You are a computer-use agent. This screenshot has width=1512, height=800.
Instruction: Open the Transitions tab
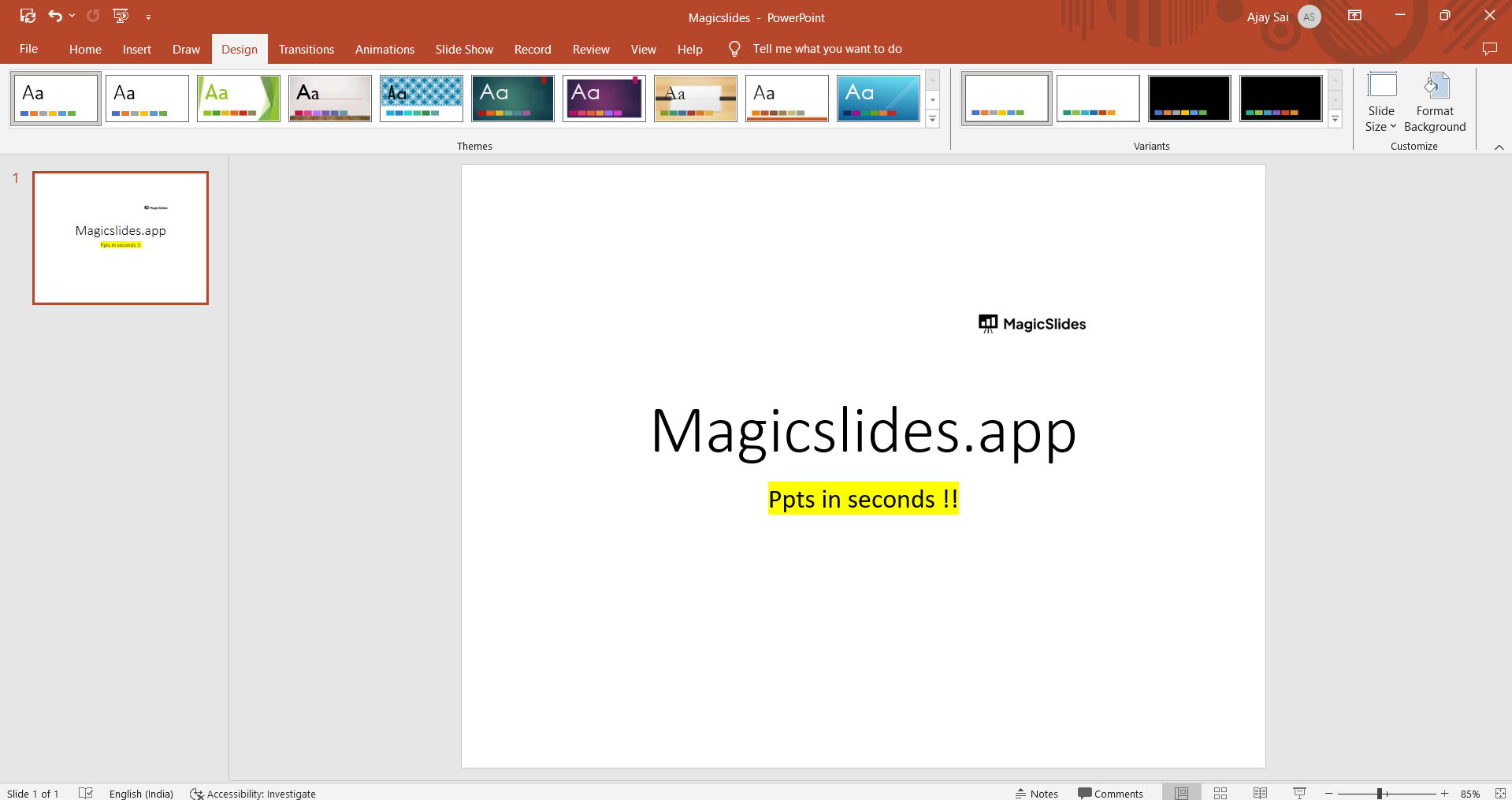(306, 49)
